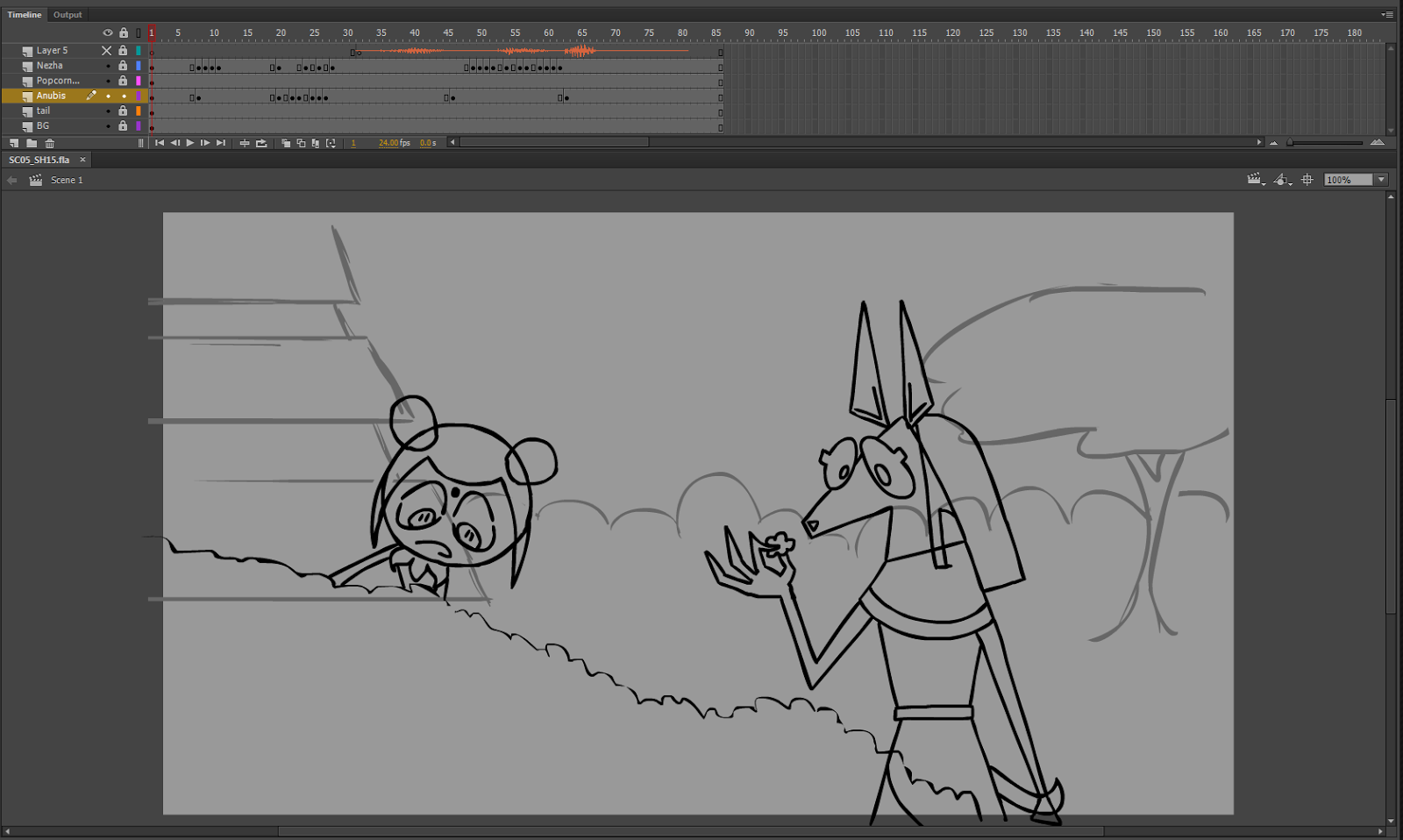Switch to the Output tab

68,15
